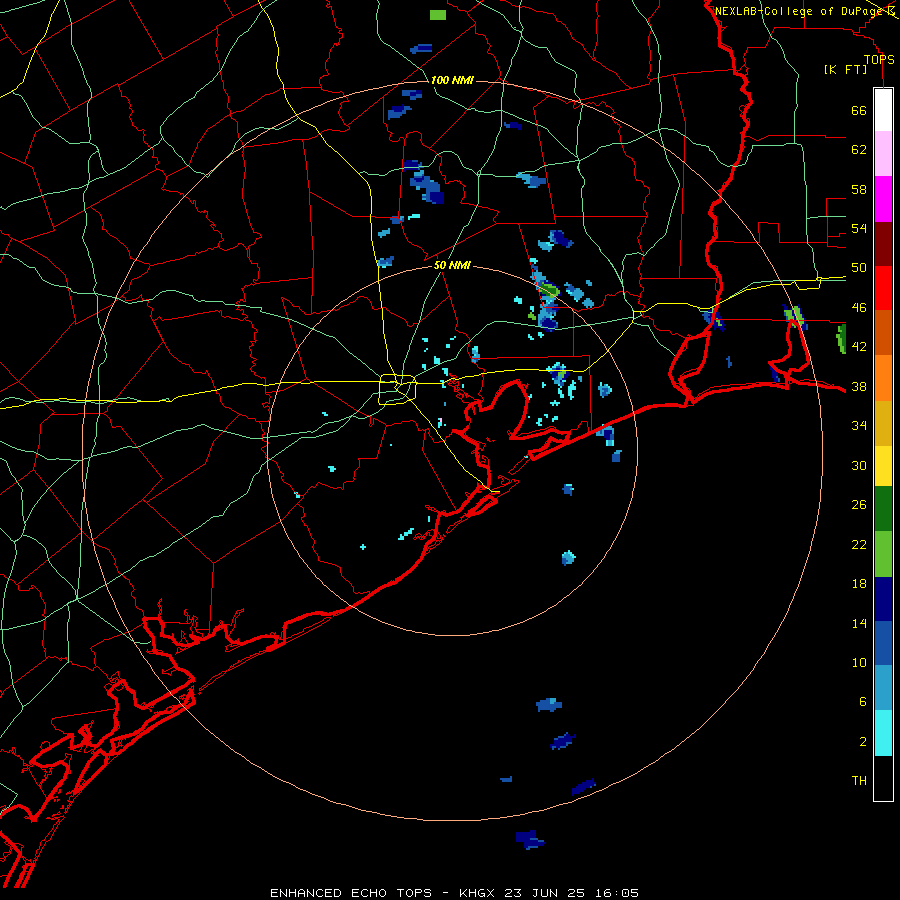Click the 100 NMI range ring label
Image resolution: width=900 pixels, height=900 pixels.
(452, 80)
